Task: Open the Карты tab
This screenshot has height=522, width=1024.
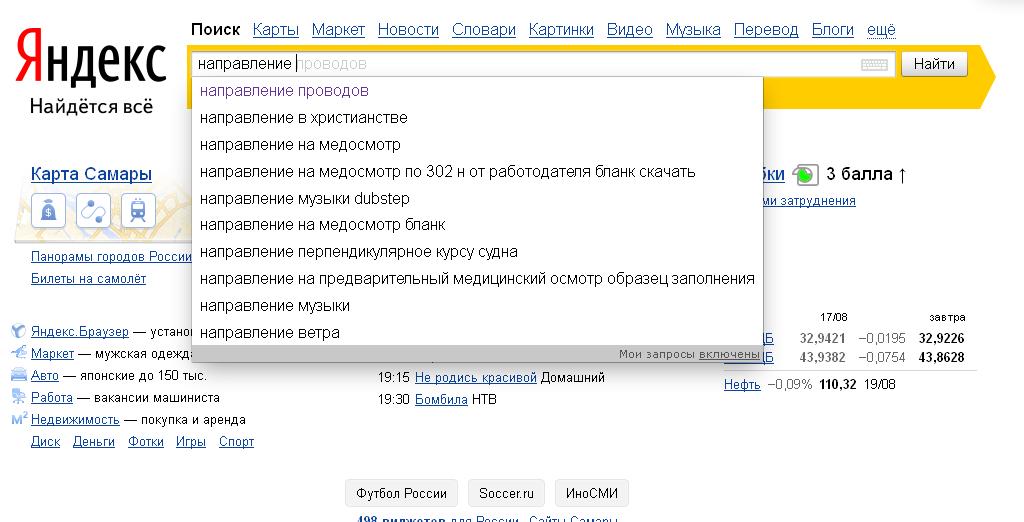Action: tap(275, 30)
